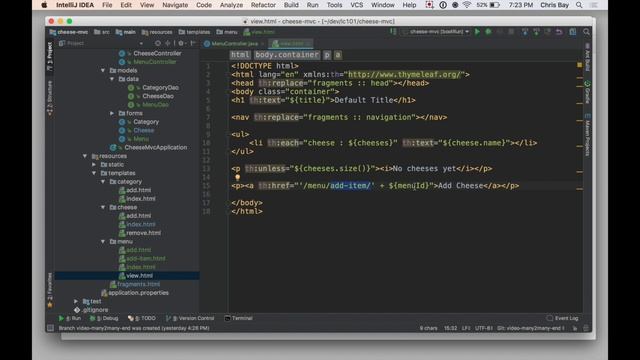Open the Run tool window button
Image resolution: width=640 pixels, height=360 pixels.
(70, 318)
